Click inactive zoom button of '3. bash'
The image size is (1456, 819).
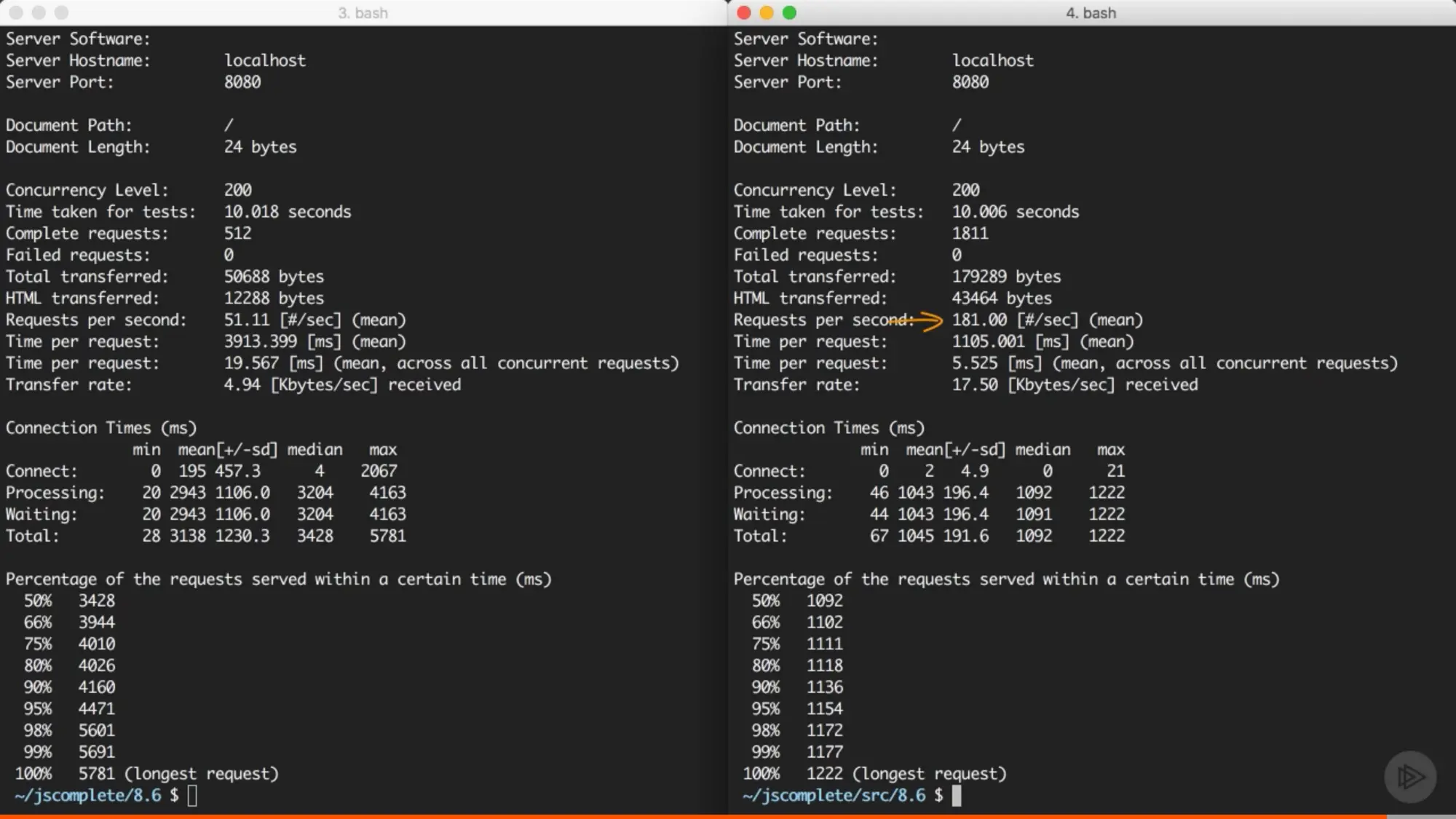62,12
